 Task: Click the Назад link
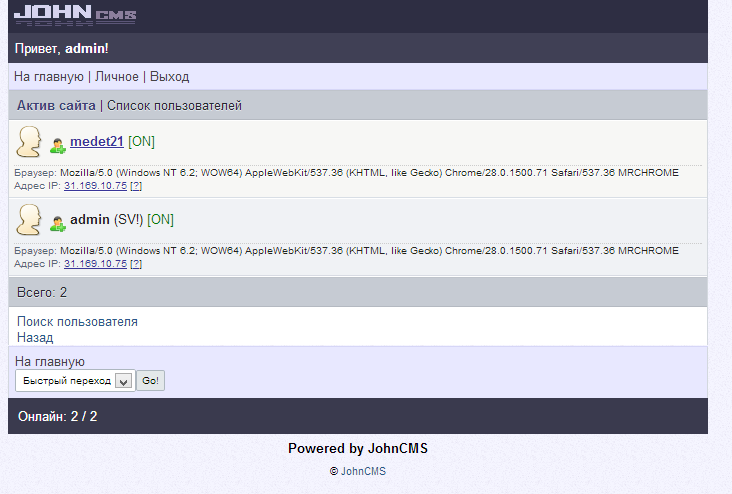click(35, 338)
